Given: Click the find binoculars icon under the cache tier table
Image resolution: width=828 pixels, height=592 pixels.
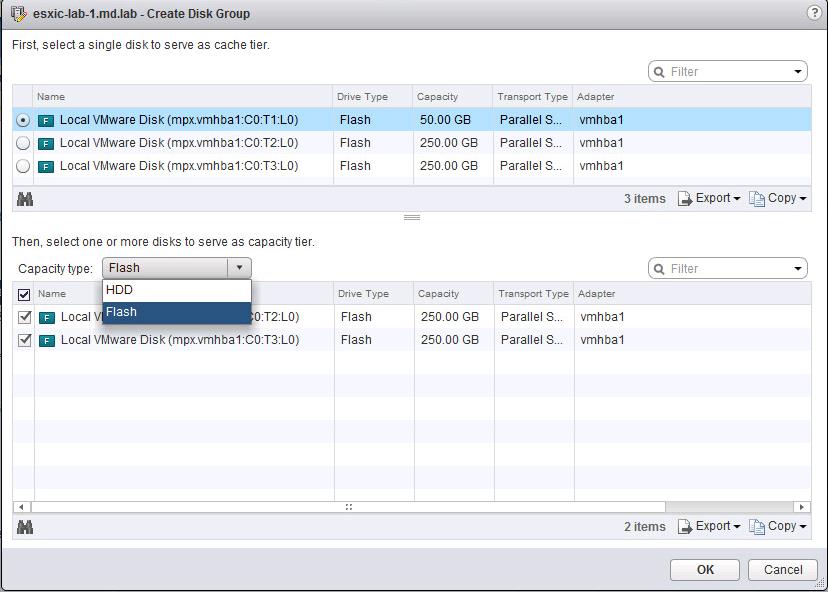Looking at the screenshot, I should (x=25, y=199).
